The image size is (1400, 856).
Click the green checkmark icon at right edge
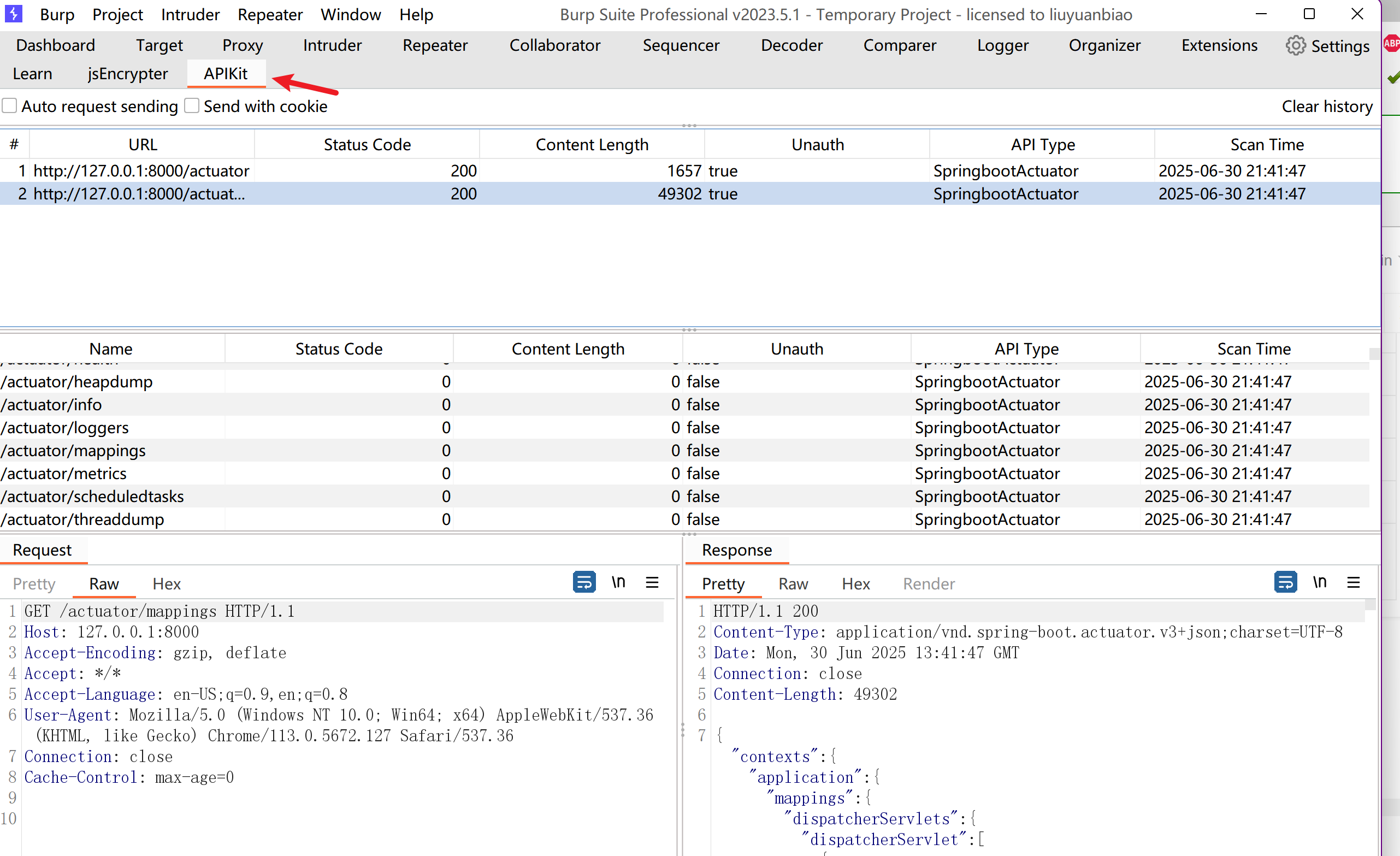(x=1393, y=78)
